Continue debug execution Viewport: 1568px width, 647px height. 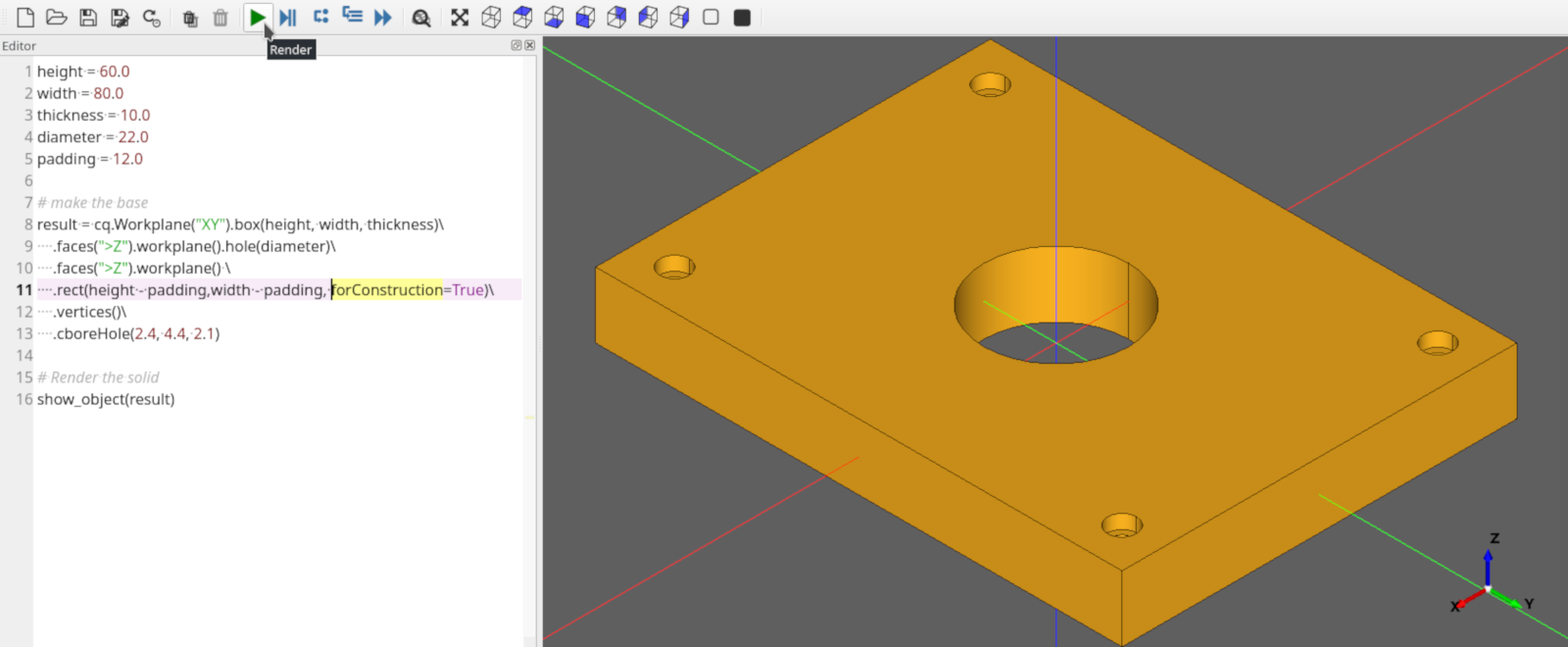click(x=383, y=18)
